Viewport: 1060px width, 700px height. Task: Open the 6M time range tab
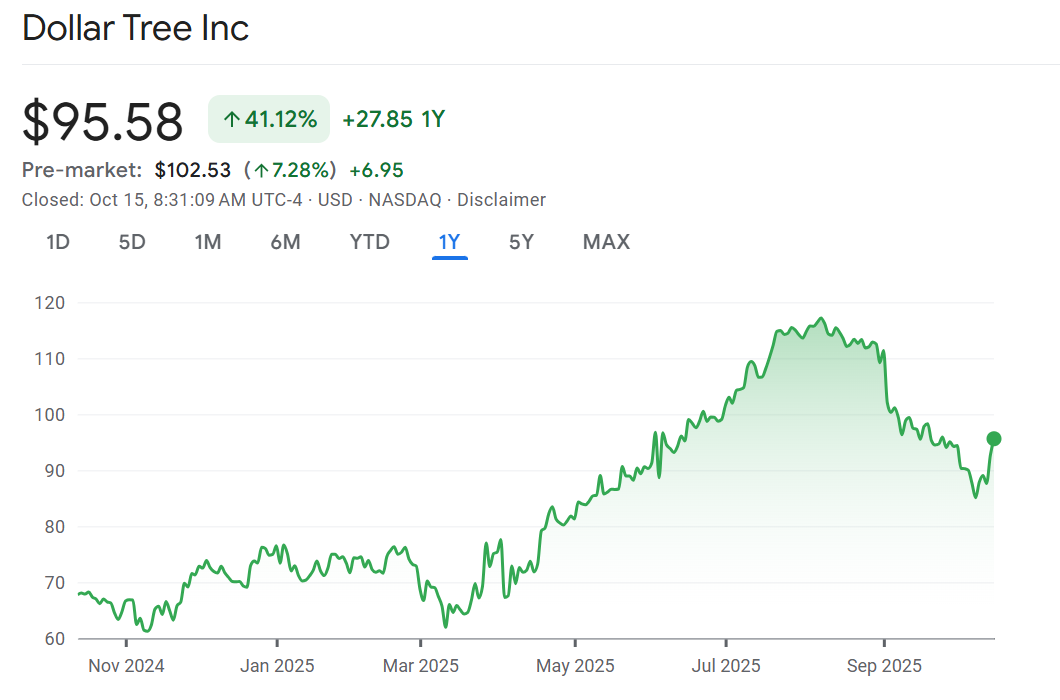285,242
